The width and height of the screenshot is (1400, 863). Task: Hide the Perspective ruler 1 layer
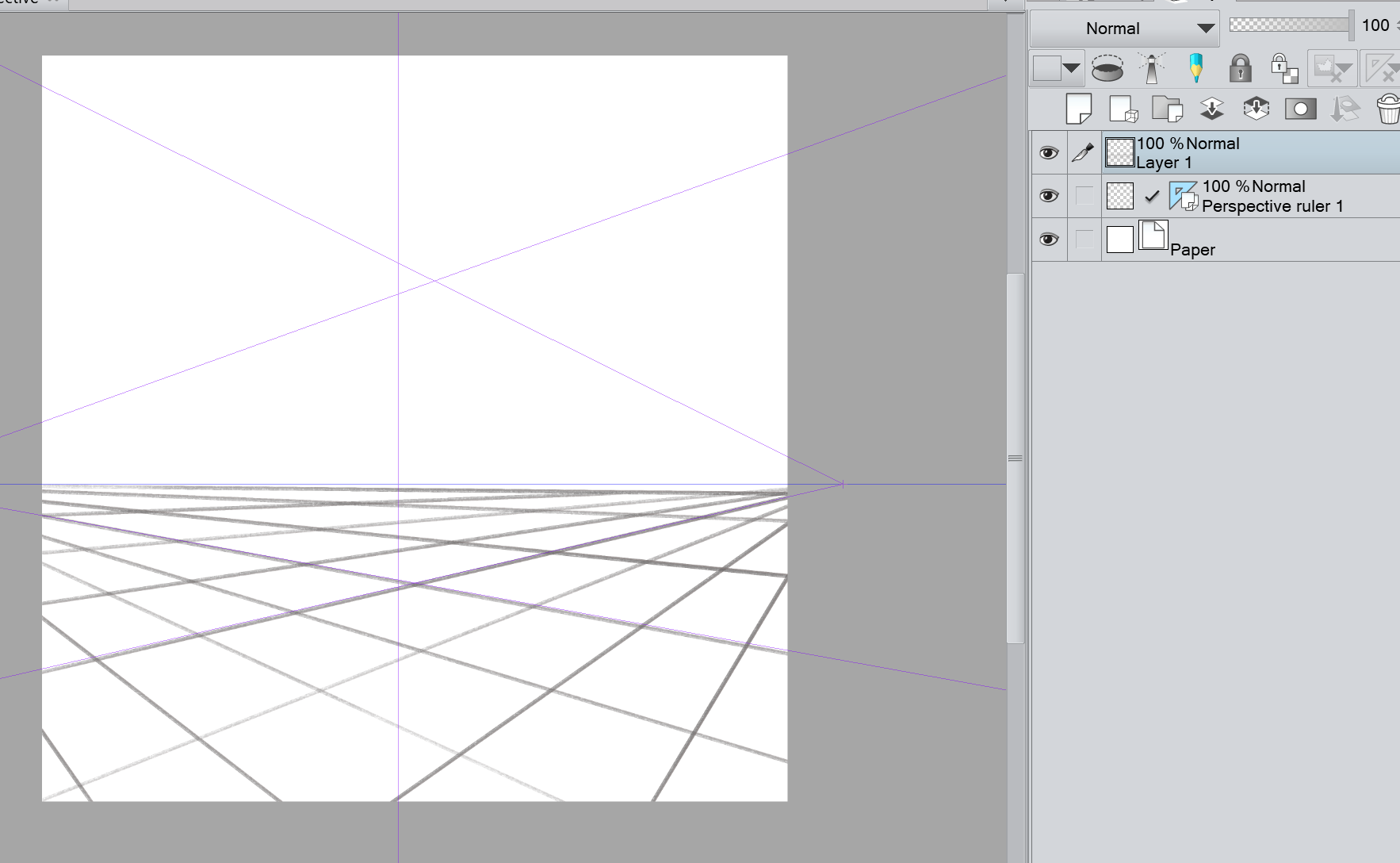(1049, 195)
